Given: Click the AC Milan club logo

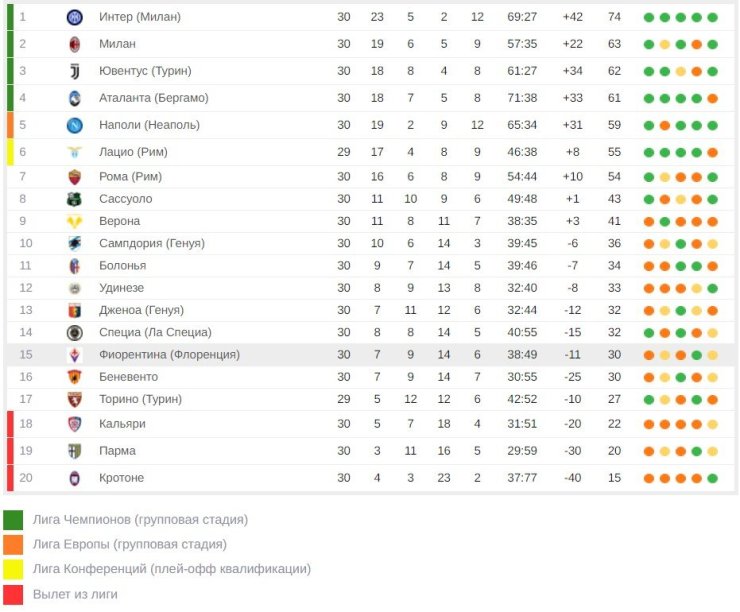Looking at the screenshot, I should coord(75,44).
